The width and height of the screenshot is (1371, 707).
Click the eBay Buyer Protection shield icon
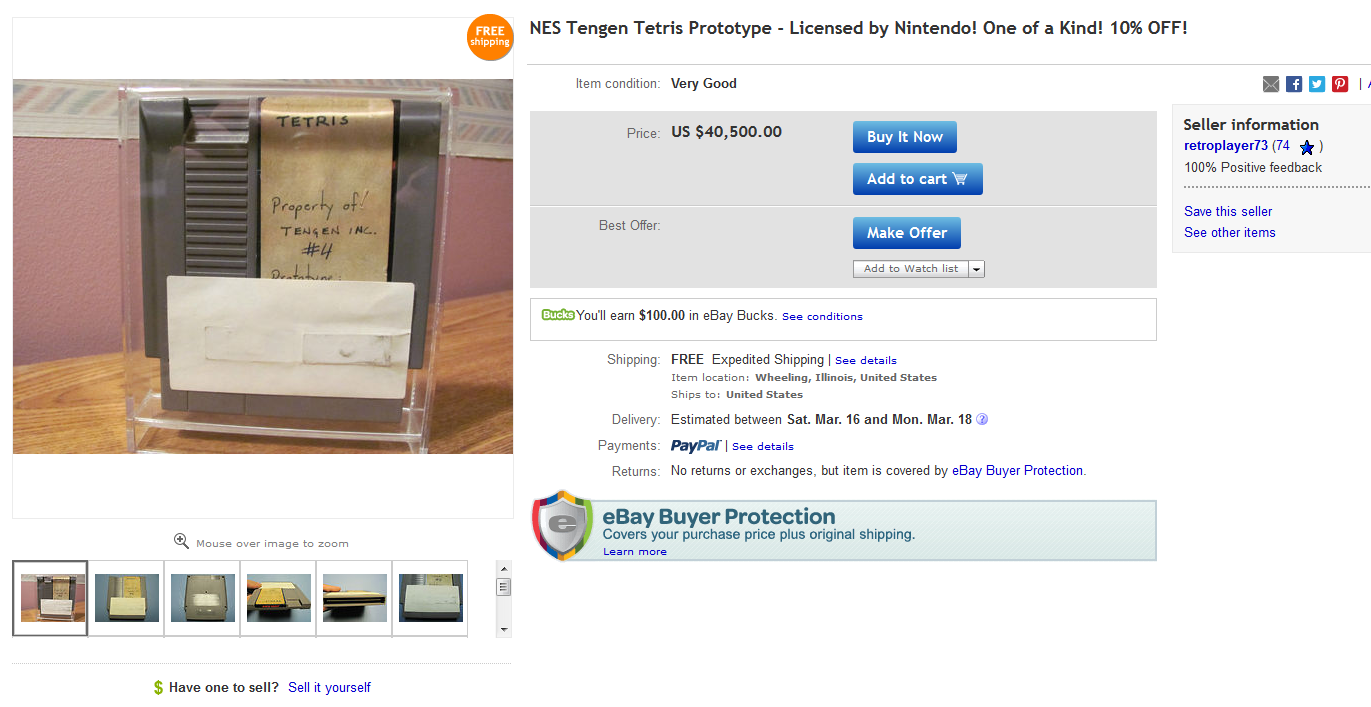coord(563,525)
